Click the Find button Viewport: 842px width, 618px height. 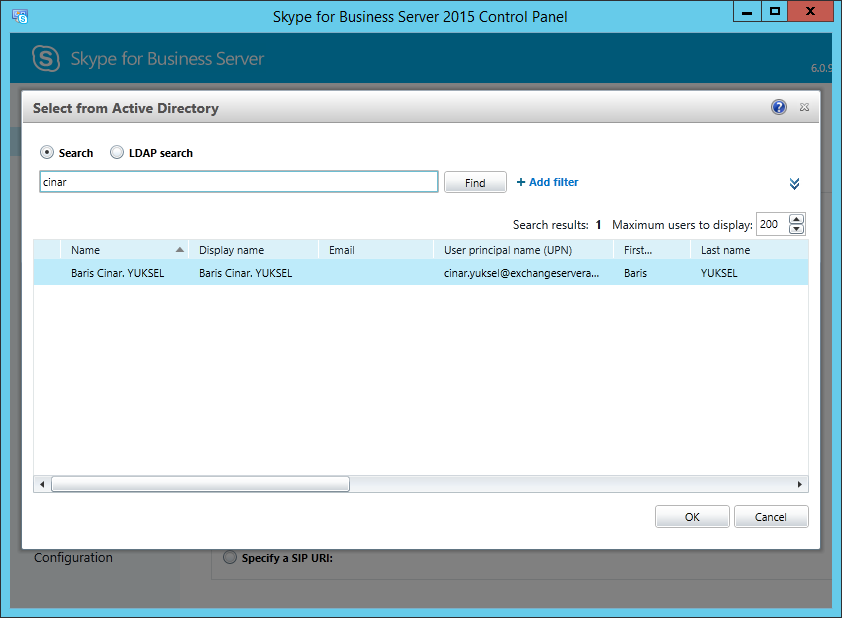475,183
